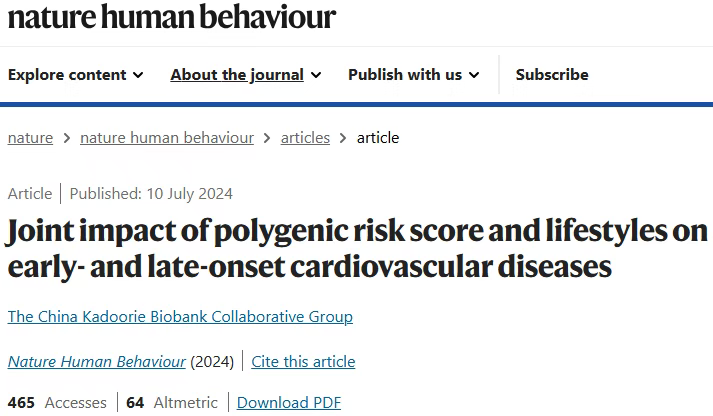The image size is (713, 416).
Task: Click the Subscribe link
Action: [552, 75]
